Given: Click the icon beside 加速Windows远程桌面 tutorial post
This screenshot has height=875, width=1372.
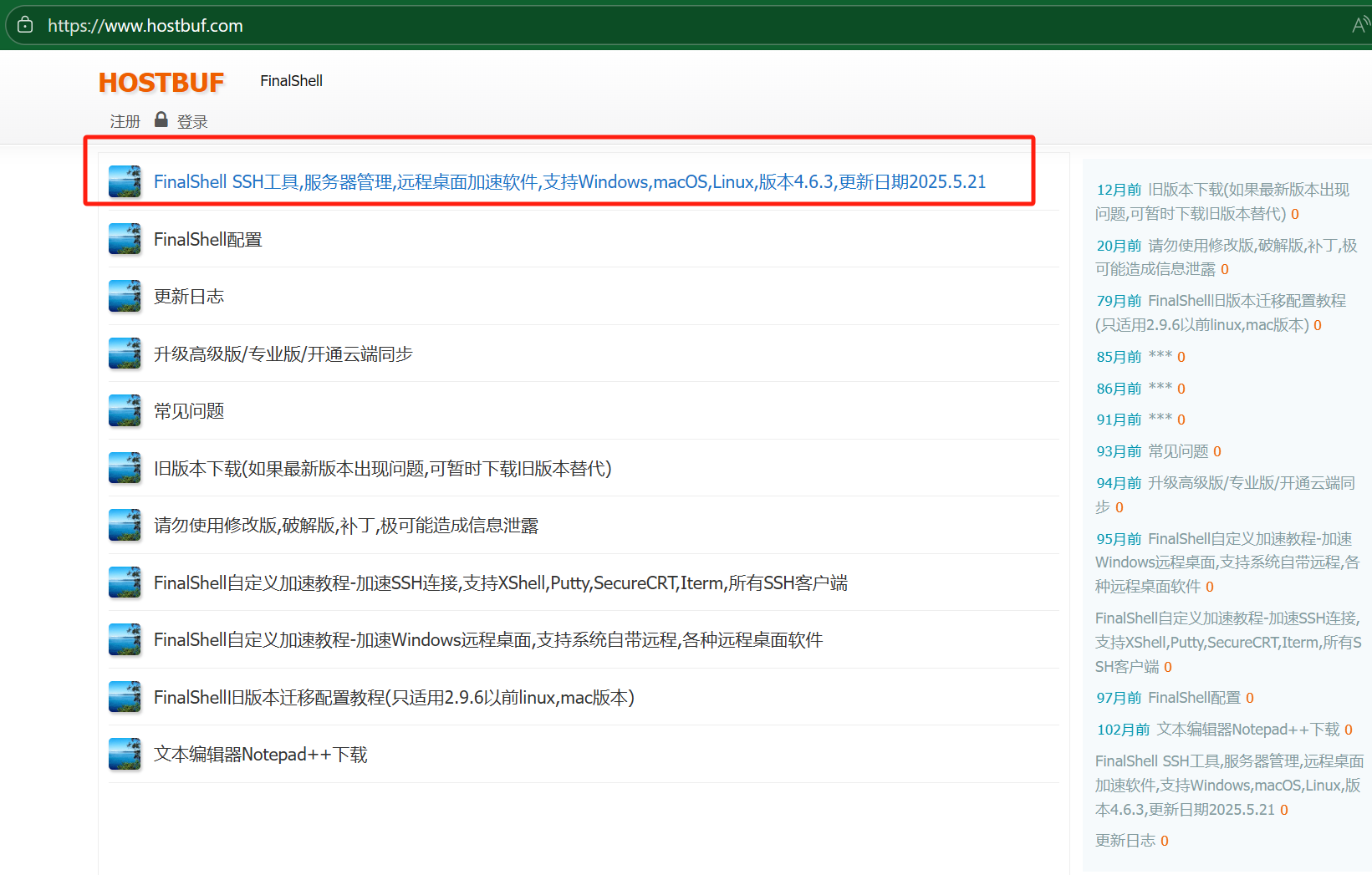Looking at the screenshot, I should pyautogui.click(x=125, y=639).
